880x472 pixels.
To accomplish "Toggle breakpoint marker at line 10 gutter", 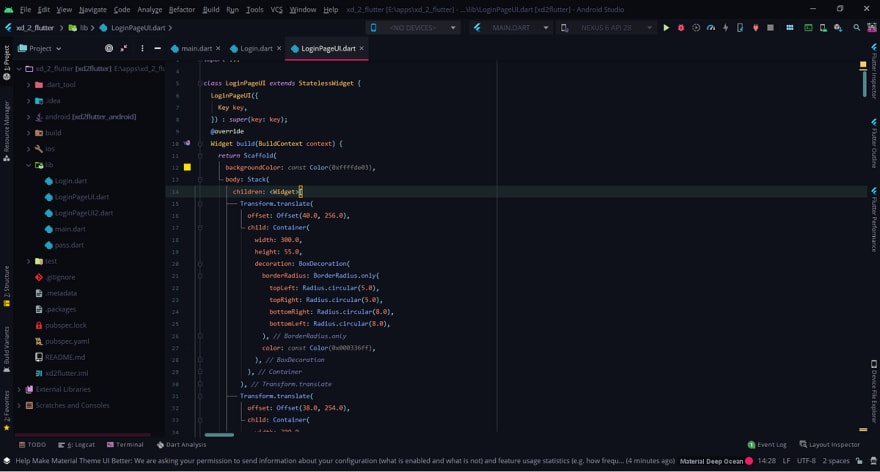I will coord(187,143).
